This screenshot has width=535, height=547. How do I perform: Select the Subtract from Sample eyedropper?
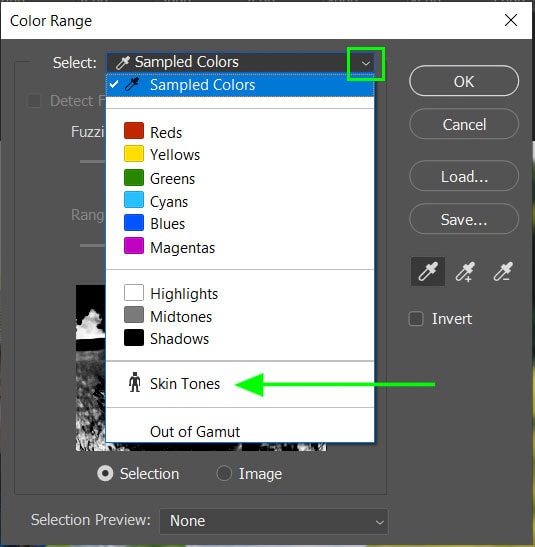point(503,271)
